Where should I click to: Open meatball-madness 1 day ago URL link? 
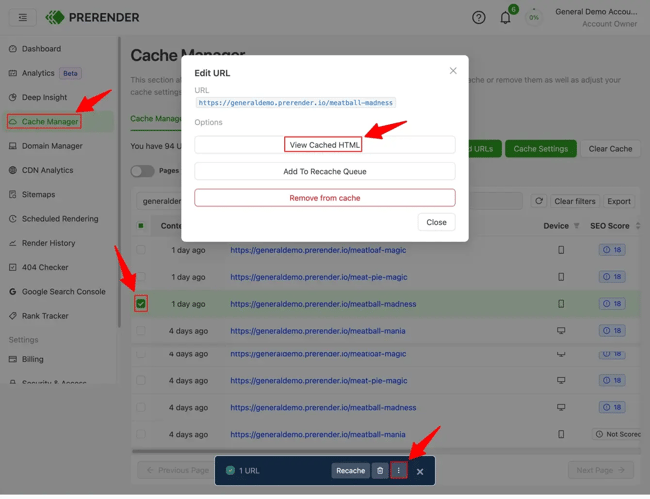click(x=323, y=304)
